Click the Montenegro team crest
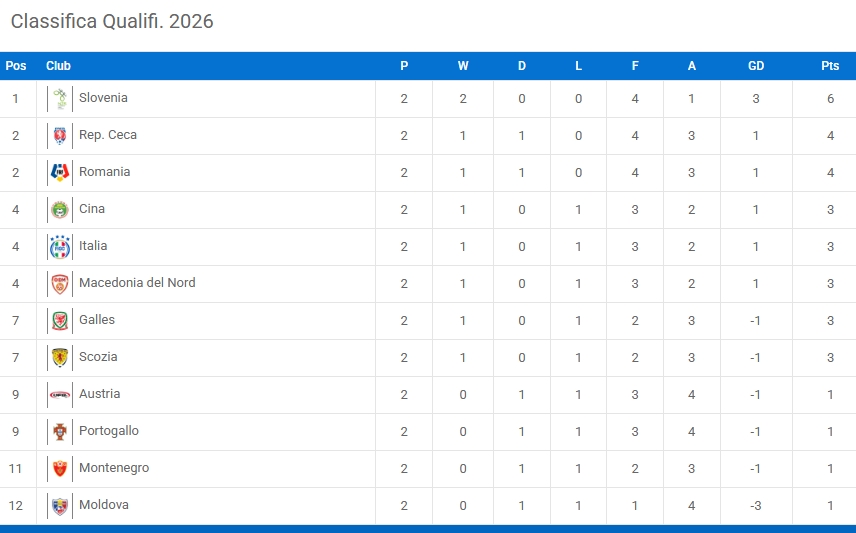Screen dimensions: 856x533 [x=60, y=469]
